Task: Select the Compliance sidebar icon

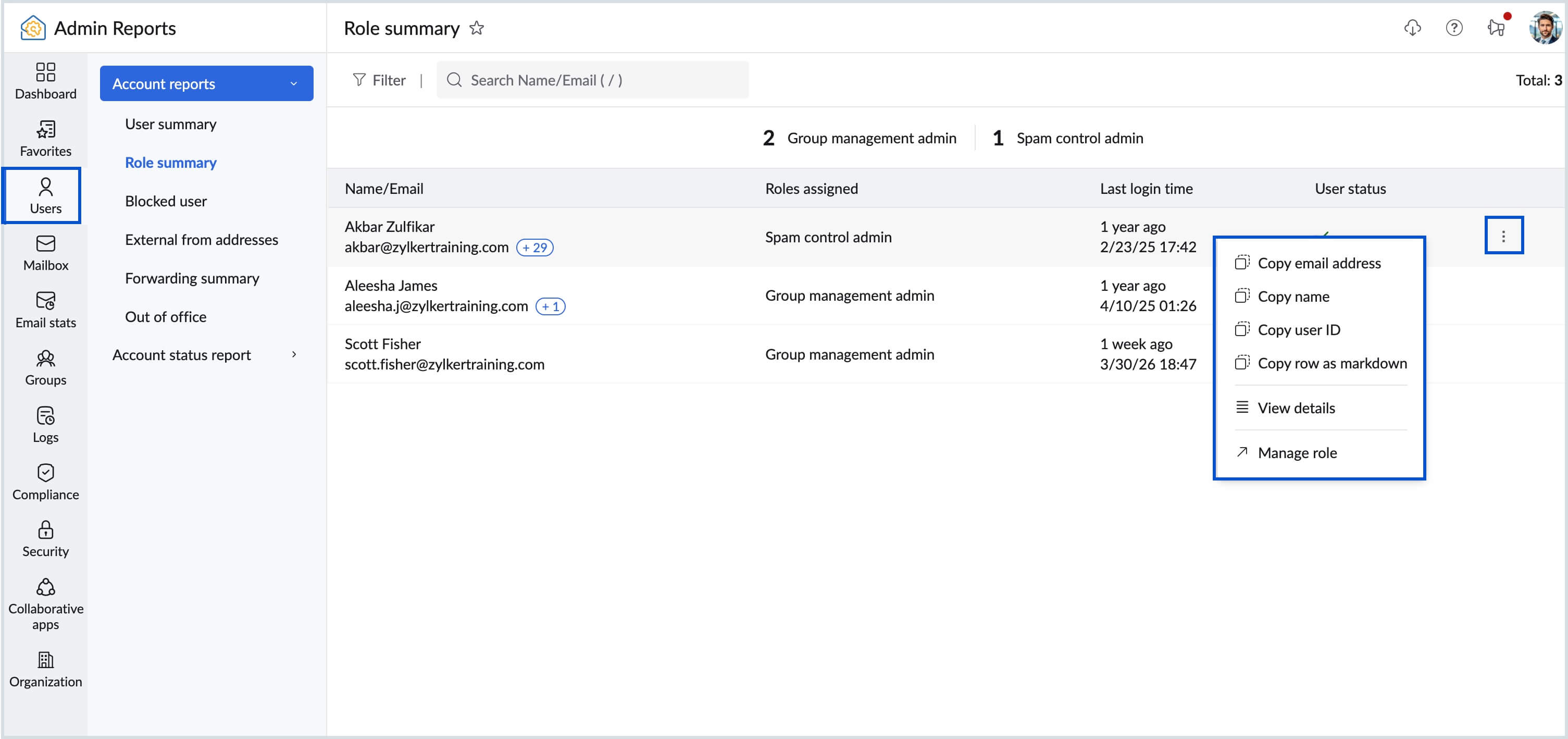Action: [x=45, y=481]
